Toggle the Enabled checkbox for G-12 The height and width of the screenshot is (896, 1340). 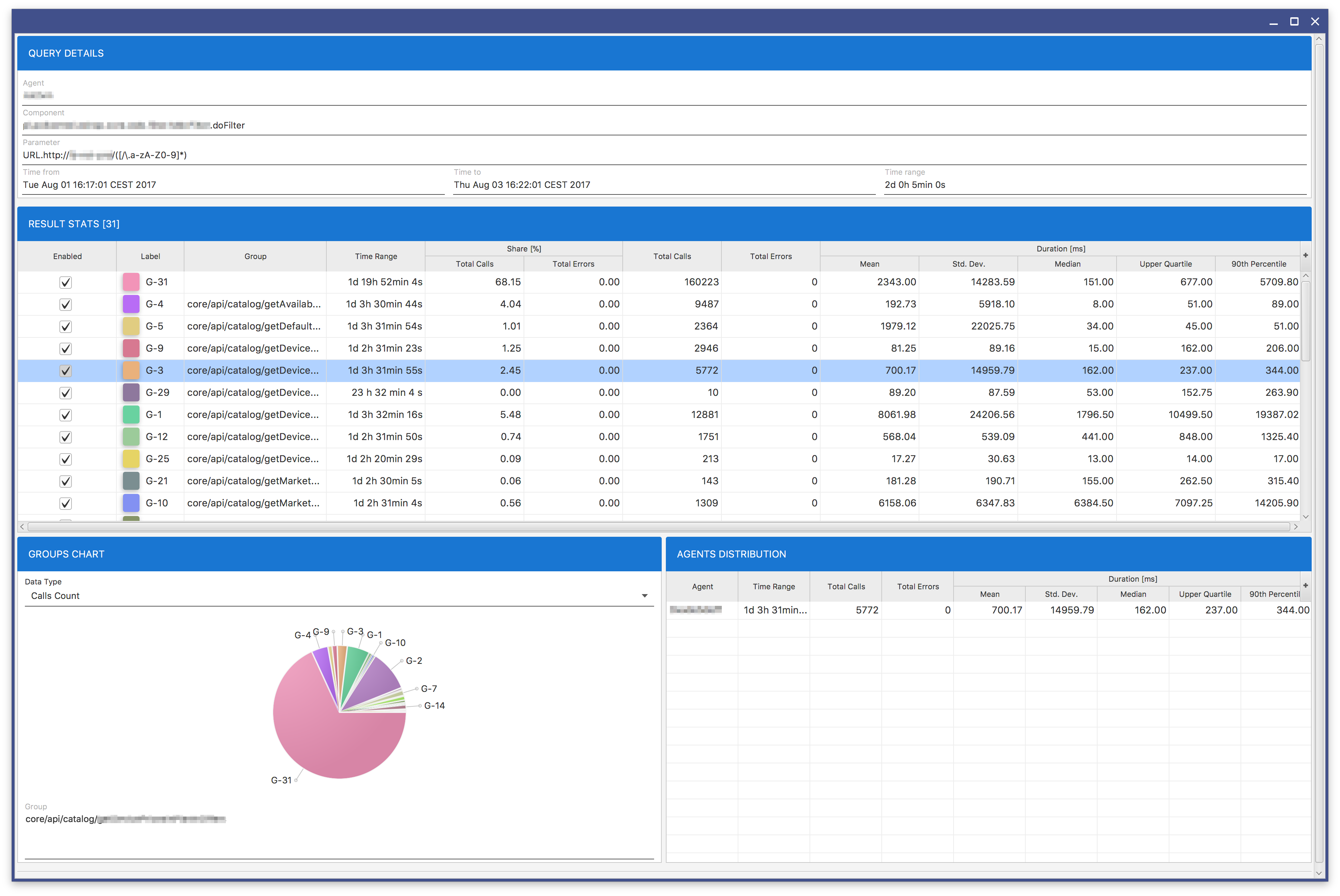pyautogui.click(x=66, y=437)
